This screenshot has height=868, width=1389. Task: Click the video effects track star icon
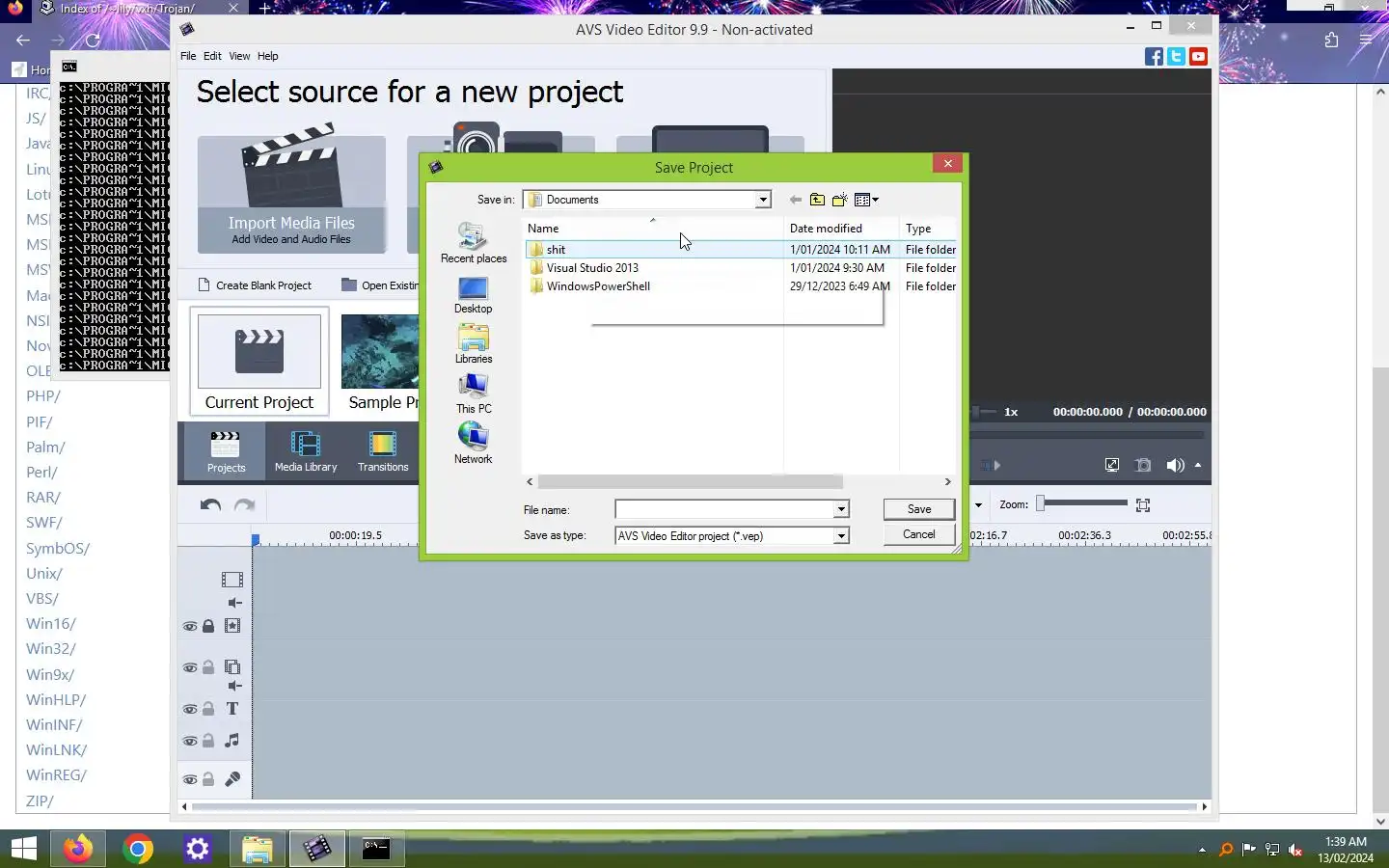pyautogui.click(x=232, y=626)
